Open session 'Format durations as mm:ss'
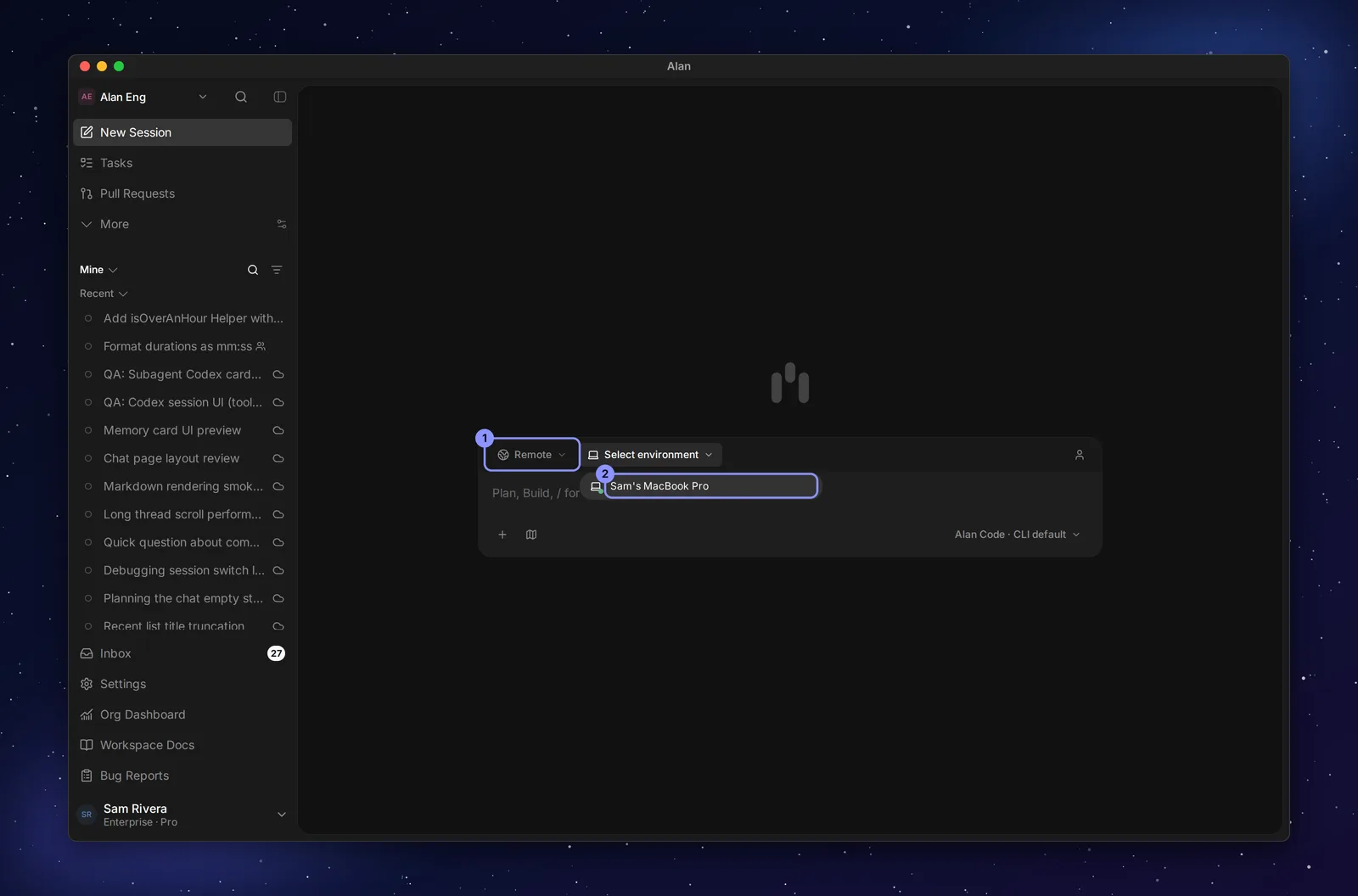The width and height of the screenshot is (1358, 896). click(182, 346)
